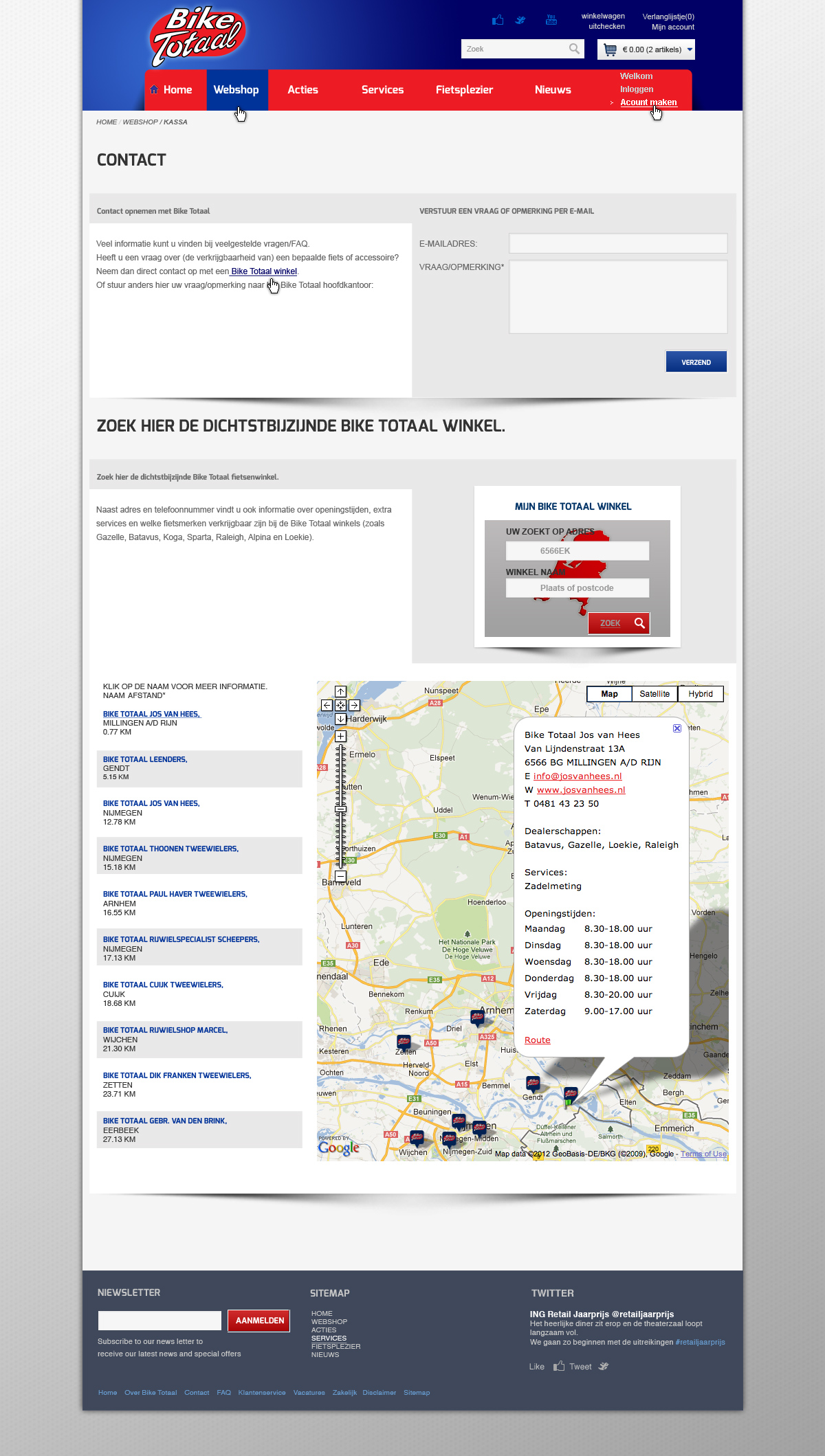The height and width of the screenshot is (1456, 825).
Task: Pan the map left with the arrow
Action: pyautogui.click(x=327, y=705)
